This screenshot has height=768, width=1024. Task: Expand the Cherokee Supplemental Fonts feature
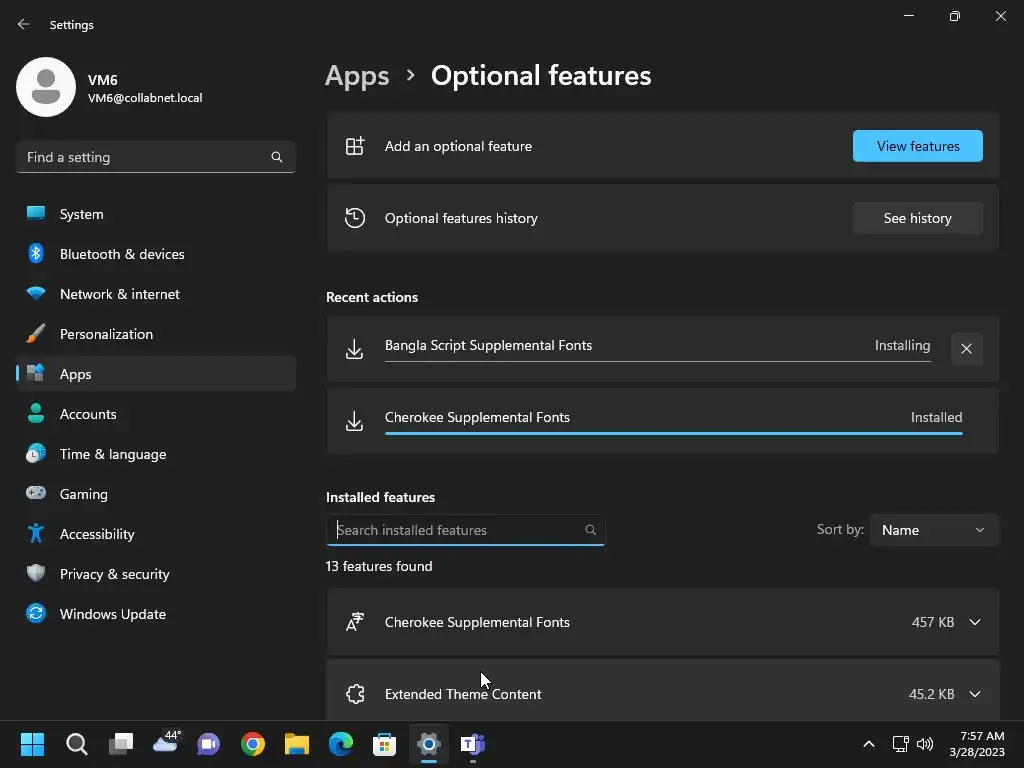[974, 622]
